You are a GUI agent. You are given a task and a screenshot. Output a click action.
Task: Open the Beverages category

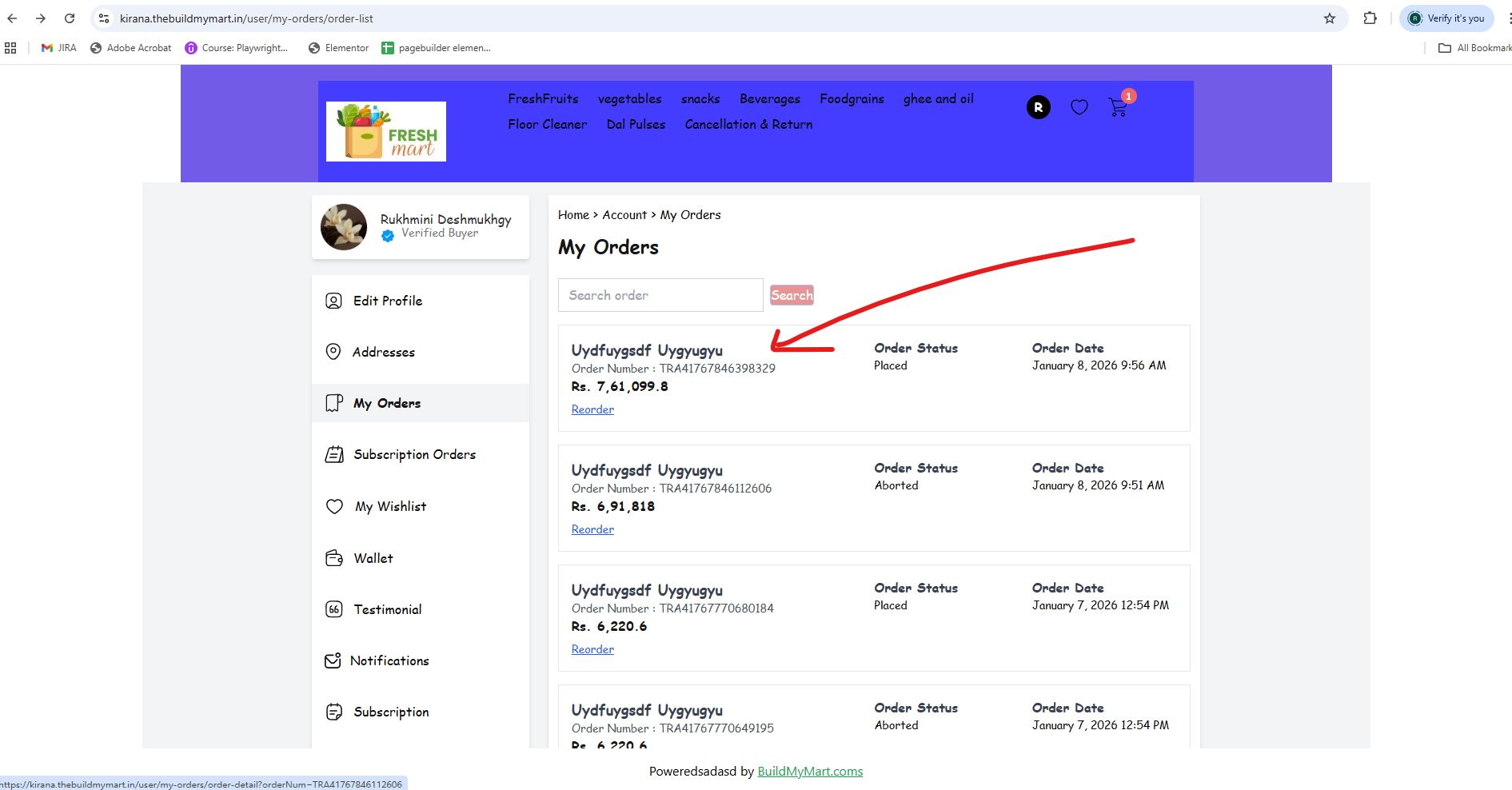[770, 98]
